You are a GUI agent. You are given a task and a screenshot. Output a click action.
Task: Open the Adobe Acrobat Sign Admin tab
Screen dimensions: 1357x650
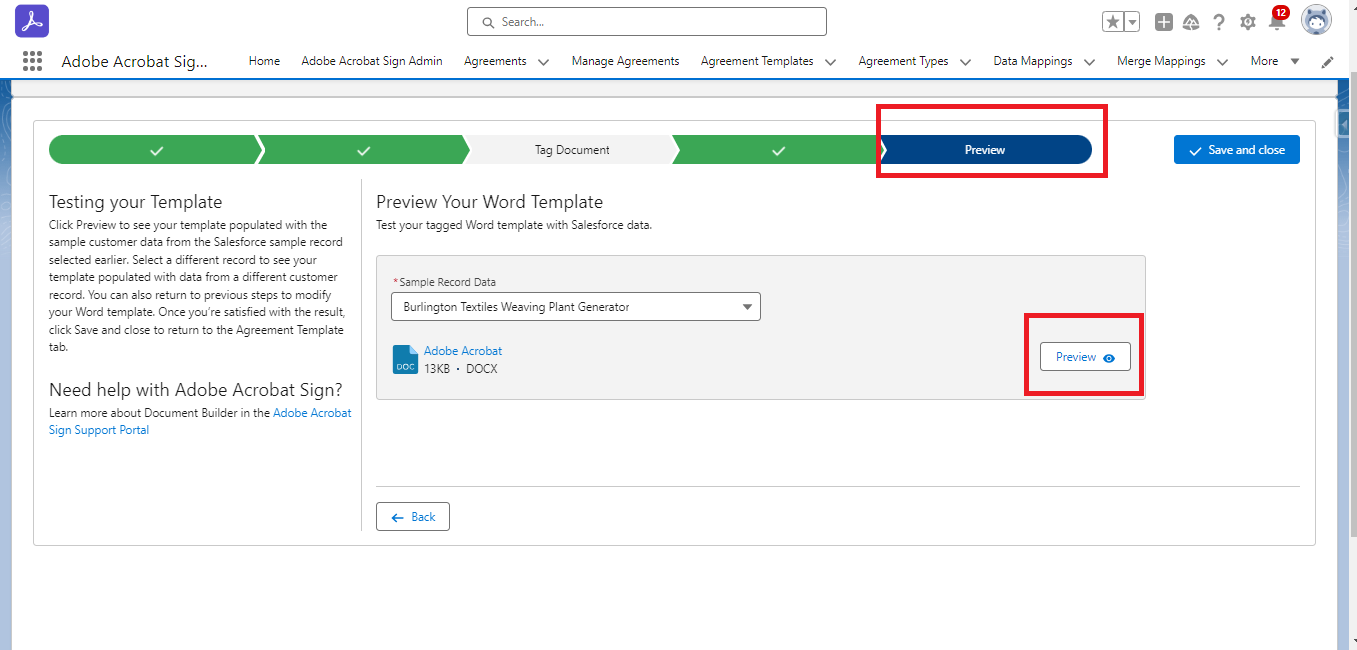pyautogui.click(x=372, y=61)
